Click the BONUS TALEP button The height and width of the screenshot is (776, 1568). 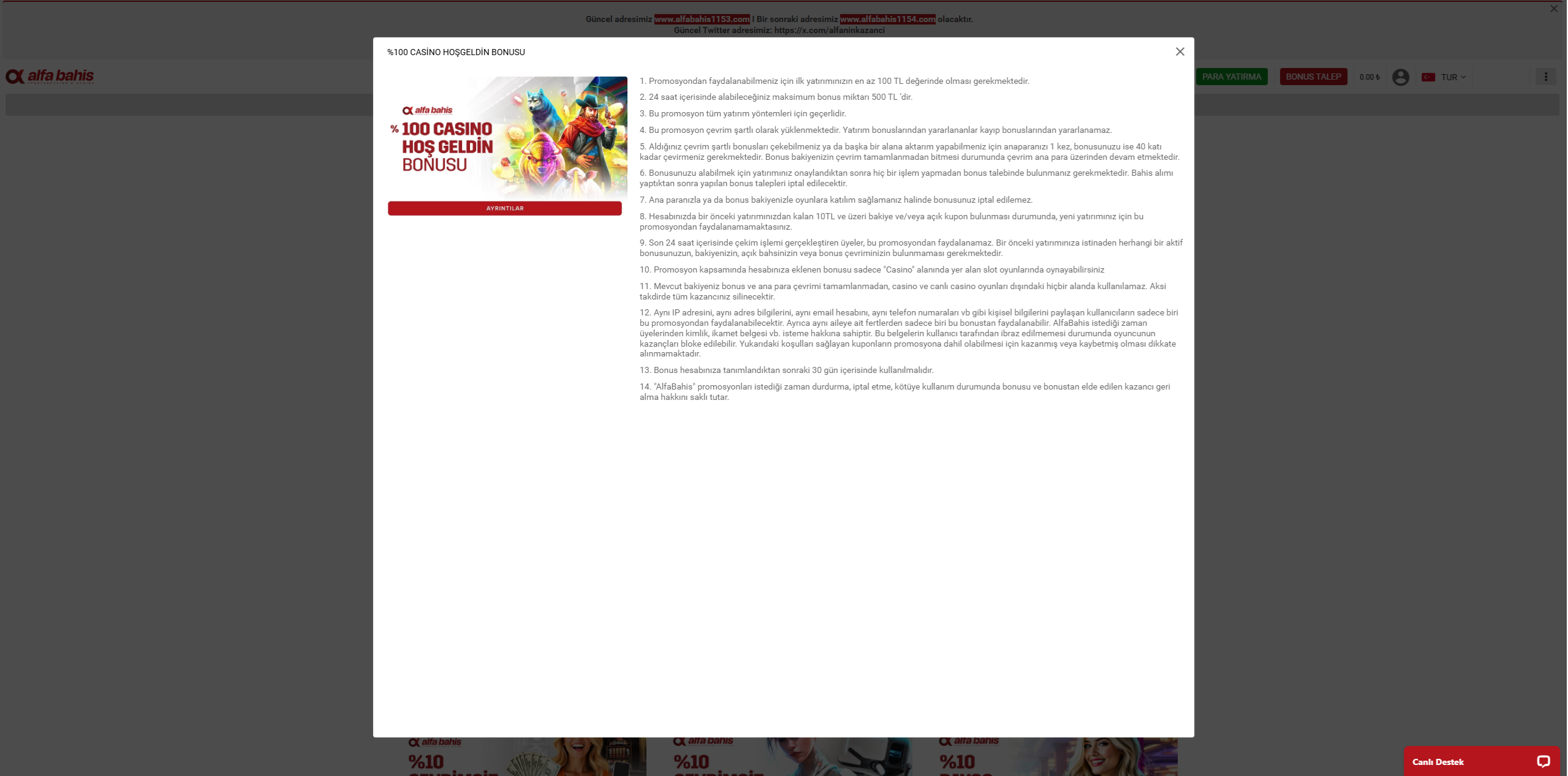pyautogui.click(x=1313, y=77)
